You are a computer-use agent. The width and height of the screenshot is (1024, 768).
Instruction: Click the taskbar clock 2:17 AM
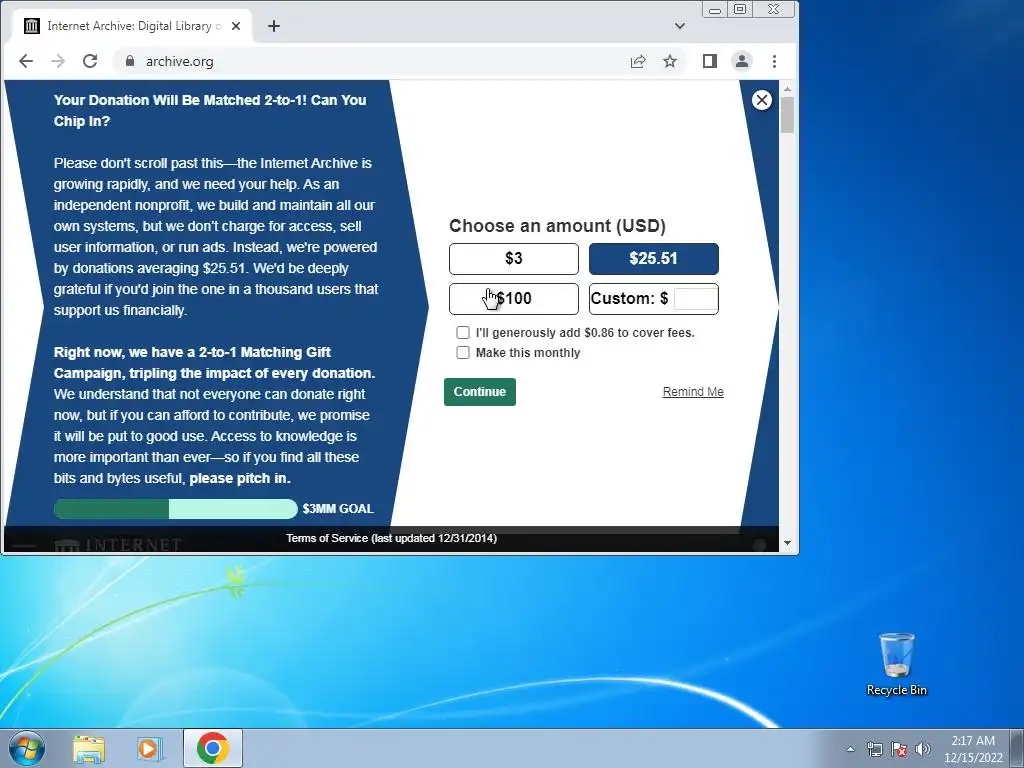(973, 749)
